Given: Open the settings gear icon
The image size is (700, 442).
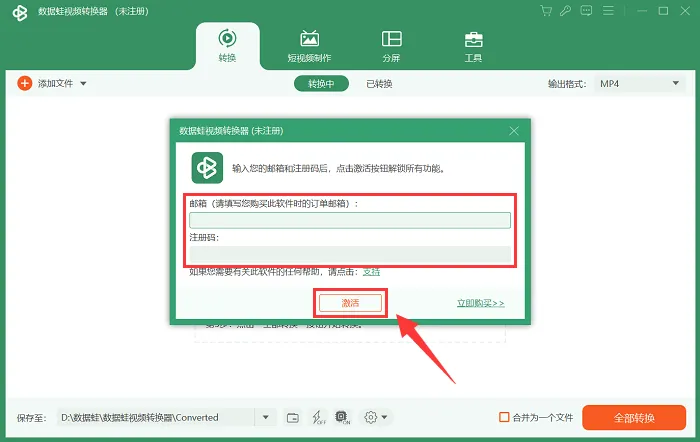Looking at the screenshot, I should point(370,417).
